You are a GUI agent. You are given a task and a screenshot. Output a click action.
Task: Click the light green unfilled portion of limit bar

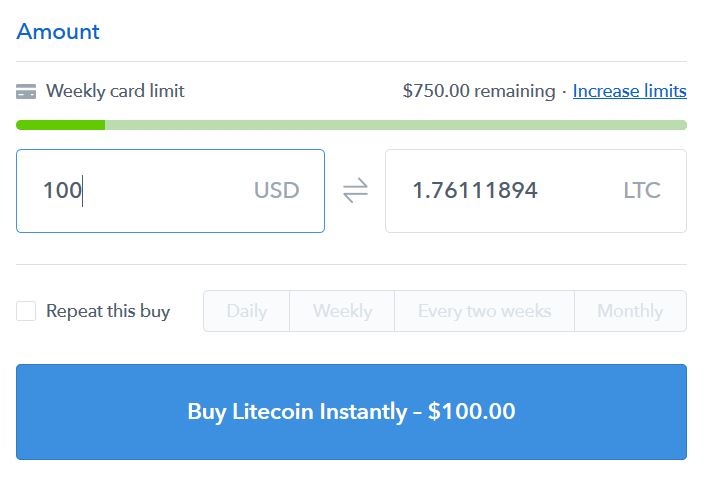click(396, 125)
